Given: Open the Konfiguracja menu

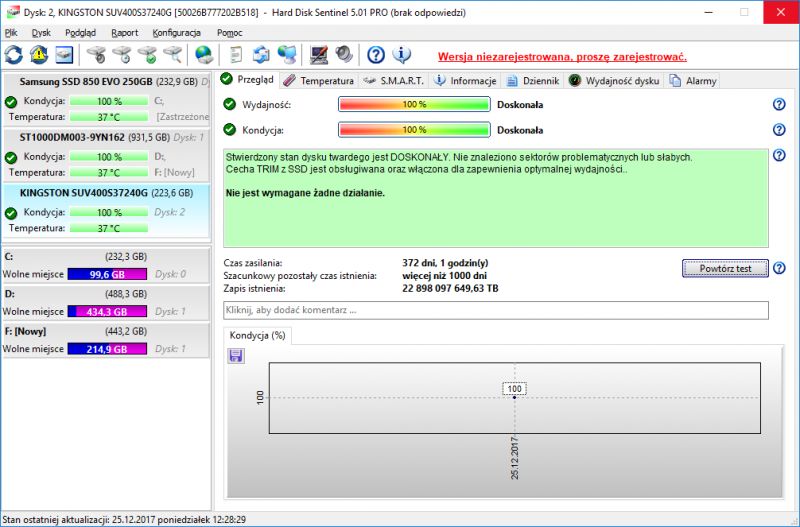Looking at the screenshot, I should (x=177, y=33).
